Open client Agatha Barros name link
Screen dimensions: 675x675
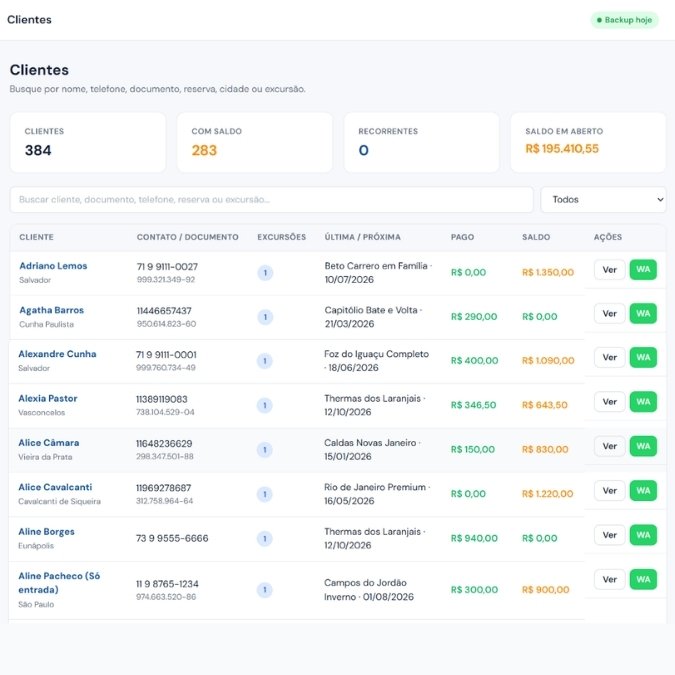(x=51, y=310)
